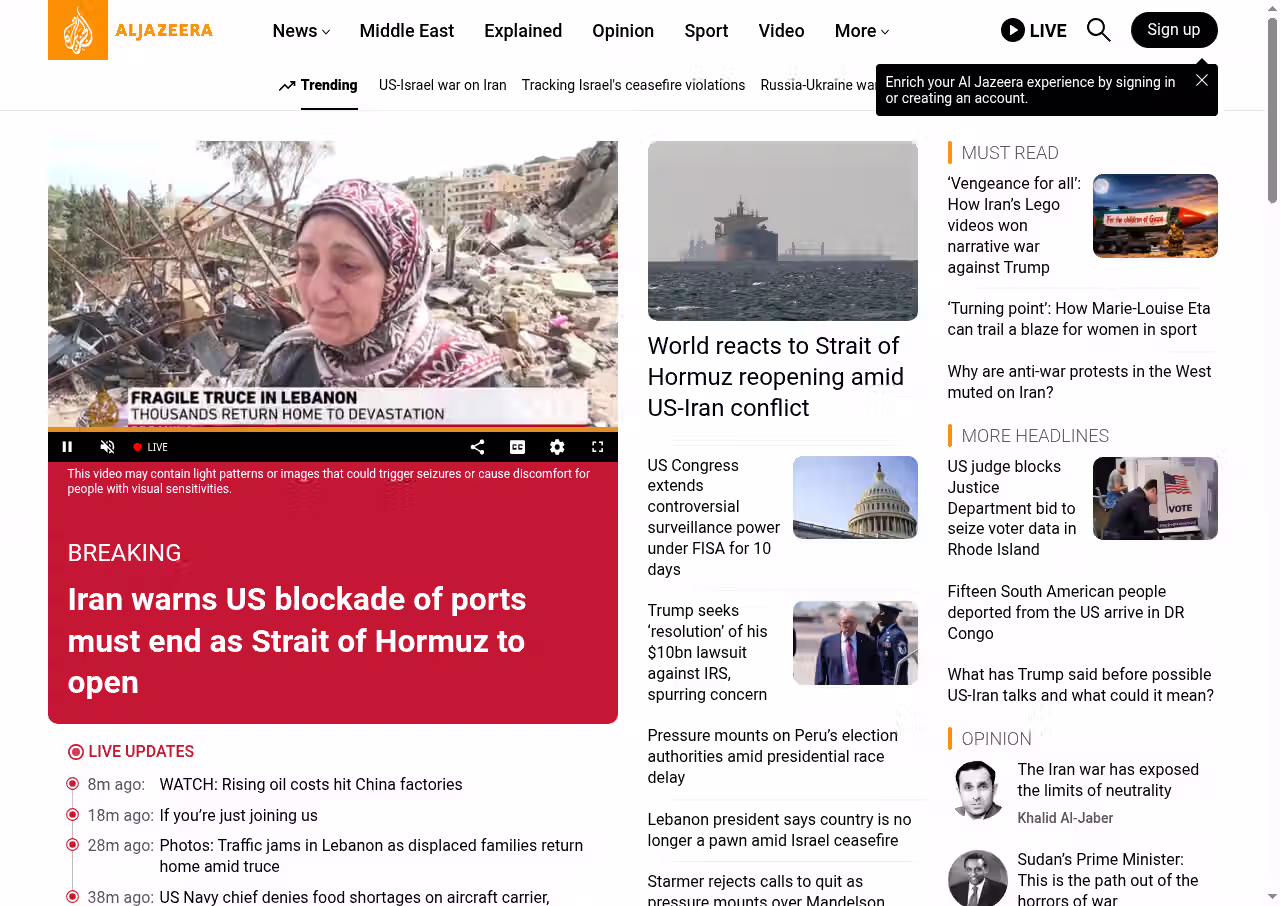Viewport: 1280px width, 906px height.
Task: Expand the News dropdown menu
Action: [301, 31]
